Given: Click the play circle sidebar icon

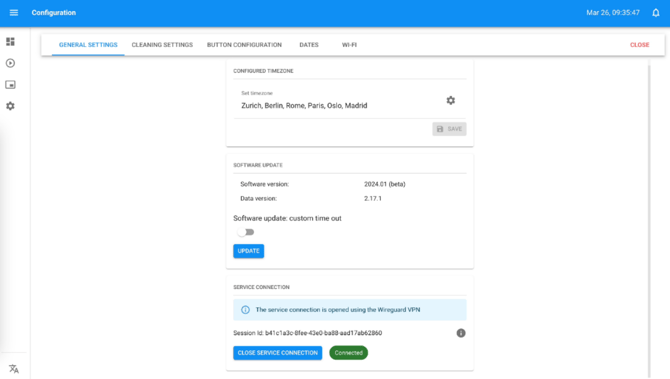Looking at the screenshot, I should click(10, 63).
